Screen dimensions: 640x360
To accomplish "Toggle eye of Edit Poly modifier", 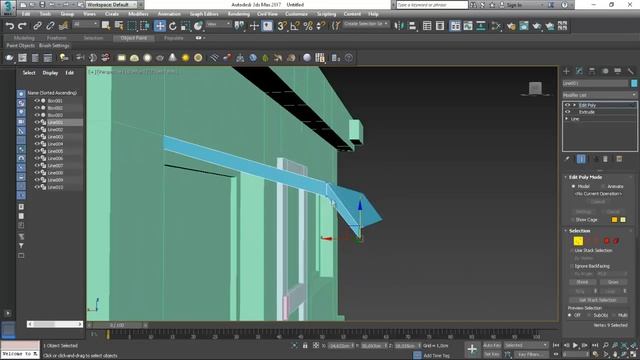I will point(567,105).
